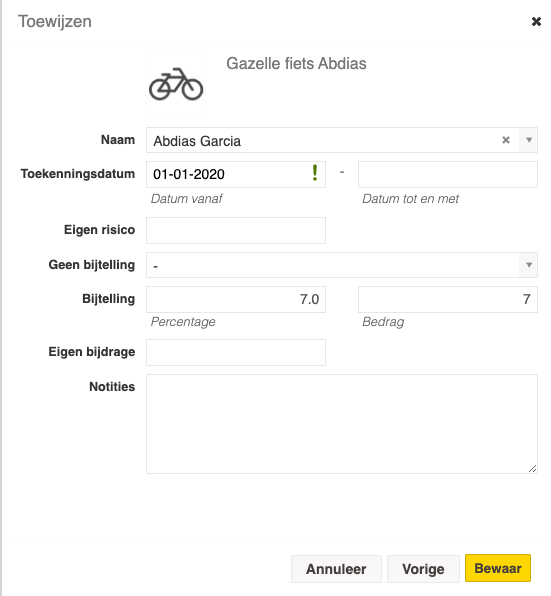
Task: Clear the Abdias Garcia name selection
Action: point(506,140)
